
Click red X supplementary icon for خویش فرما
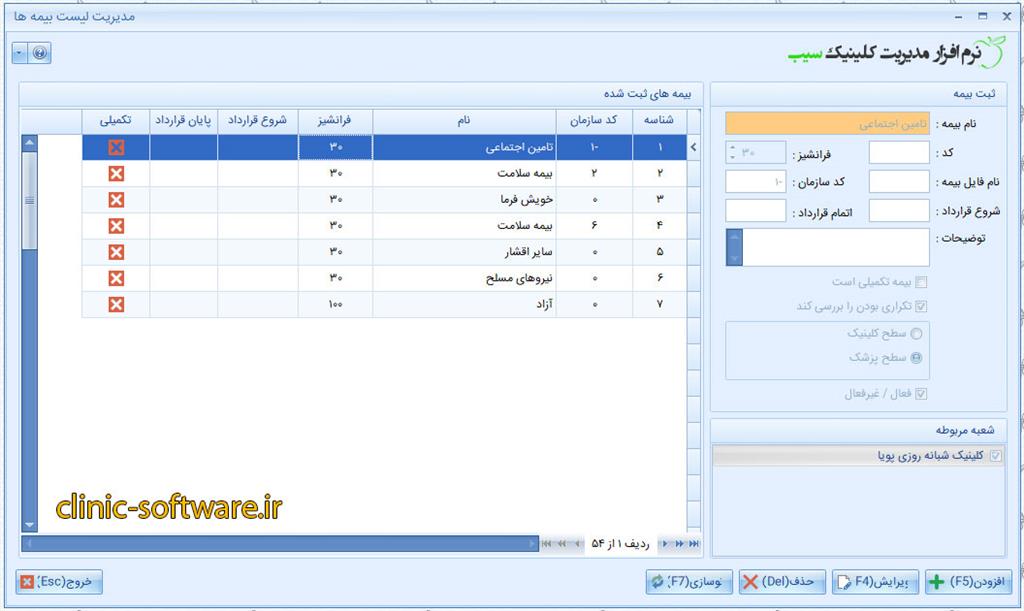(x=116, y=200)
